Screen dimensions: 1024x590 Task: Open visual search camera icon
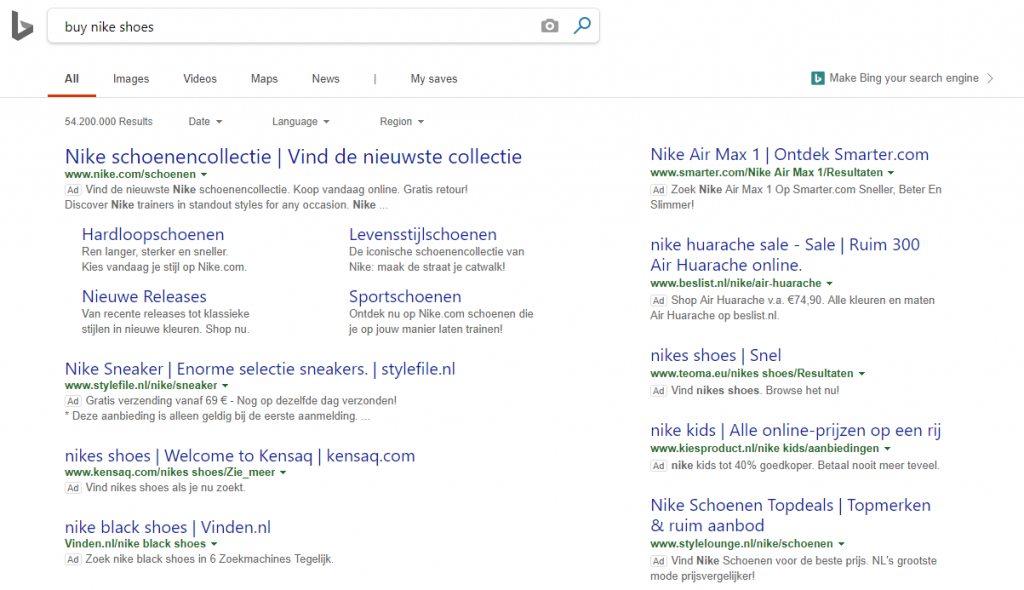tap(549, 27)
